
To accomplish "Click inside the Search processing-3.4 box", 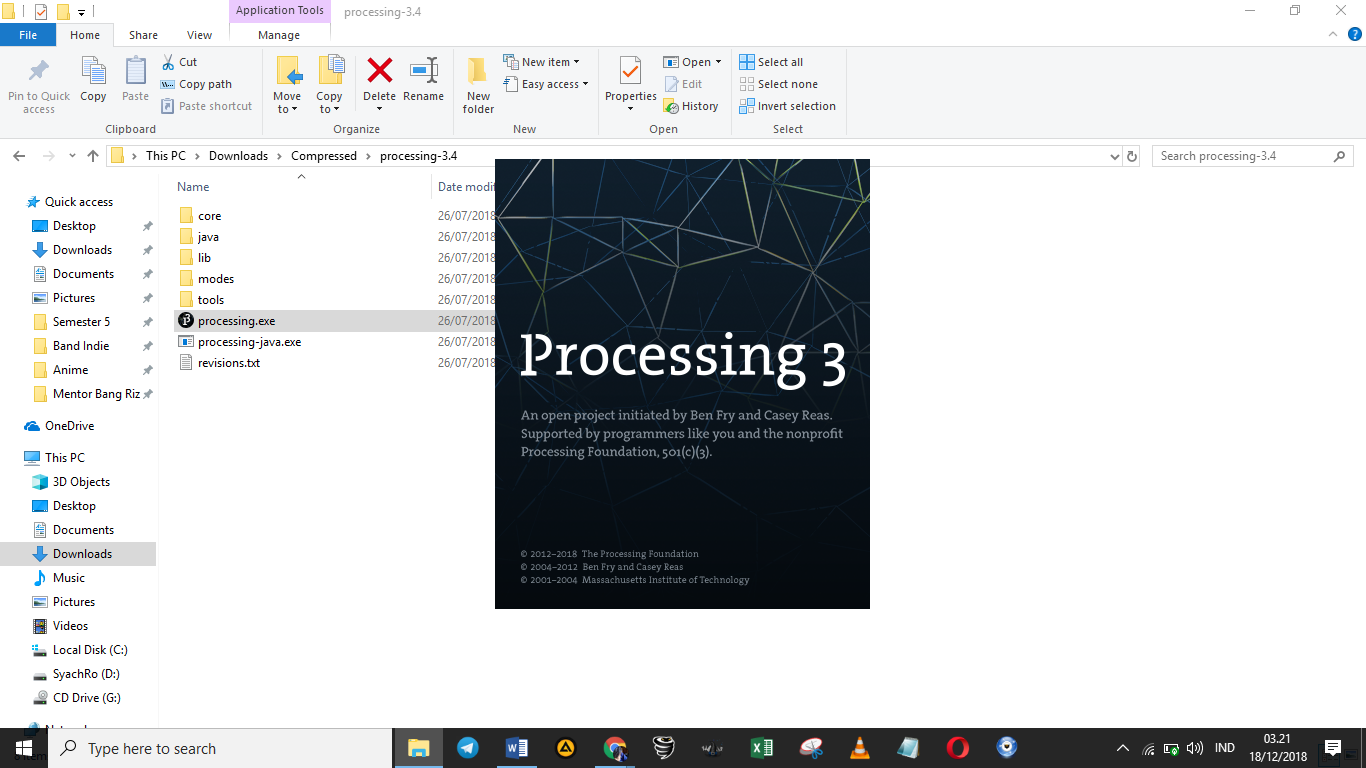I will (x=1240, y=155).
